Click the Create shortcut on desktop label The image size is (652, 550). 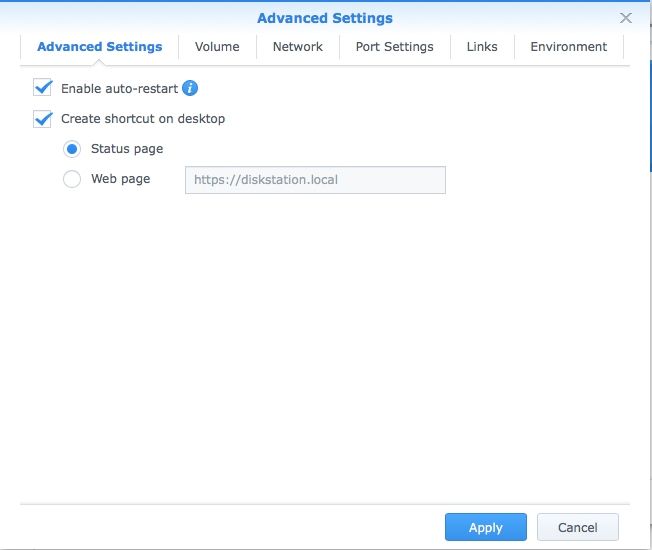point(143,119)
